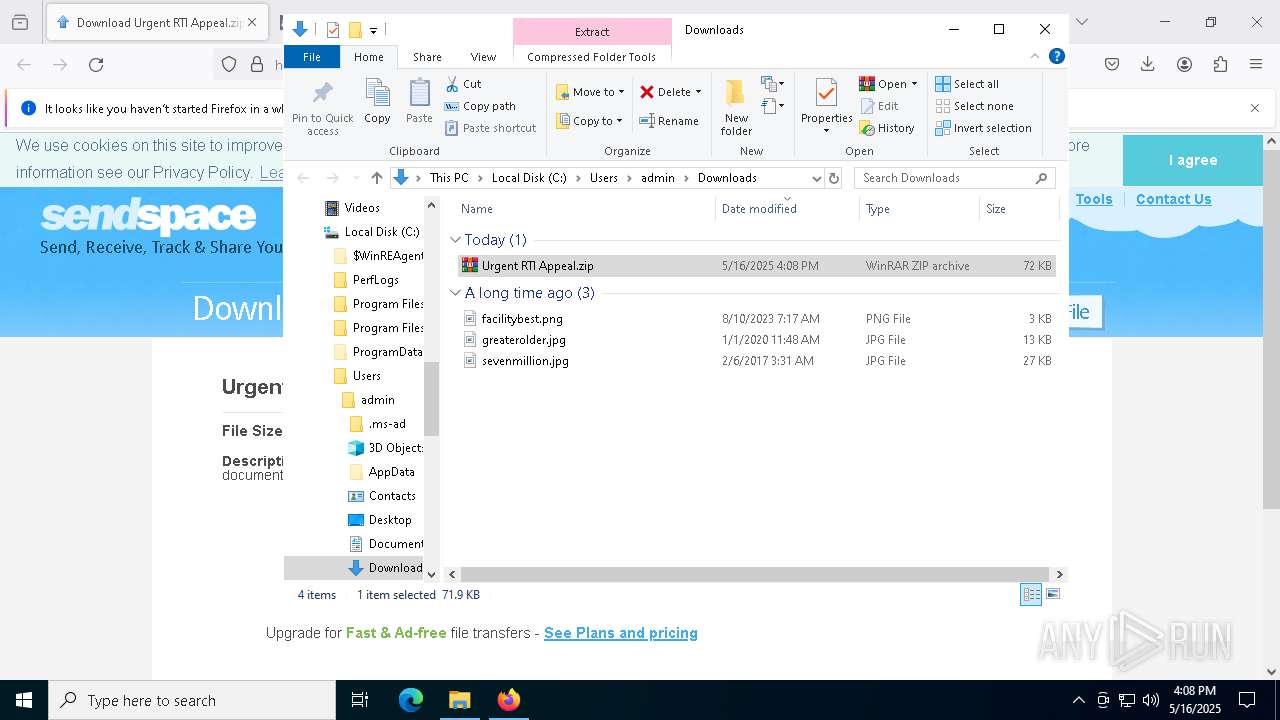The width and height of the screenshot is (1280, 720).
Task: Open Task View on taskbar
Action: click(x=360, y=700)
